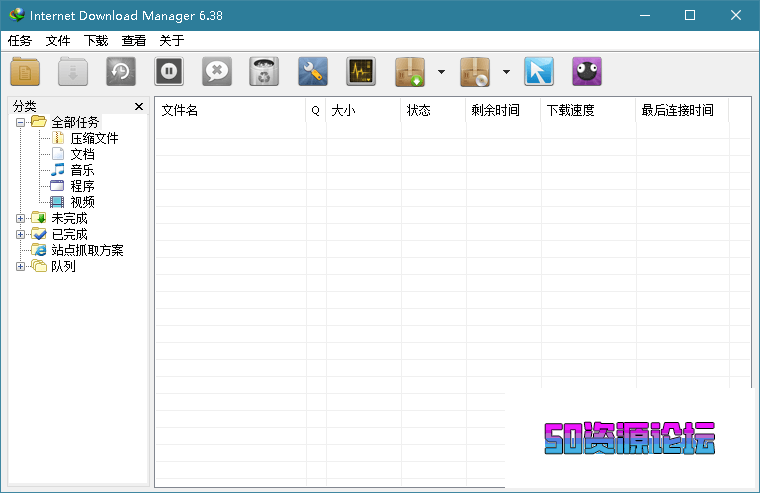Close the 分类 categories panel
Screen dimensions: 760x493
[x=139, y=106]
